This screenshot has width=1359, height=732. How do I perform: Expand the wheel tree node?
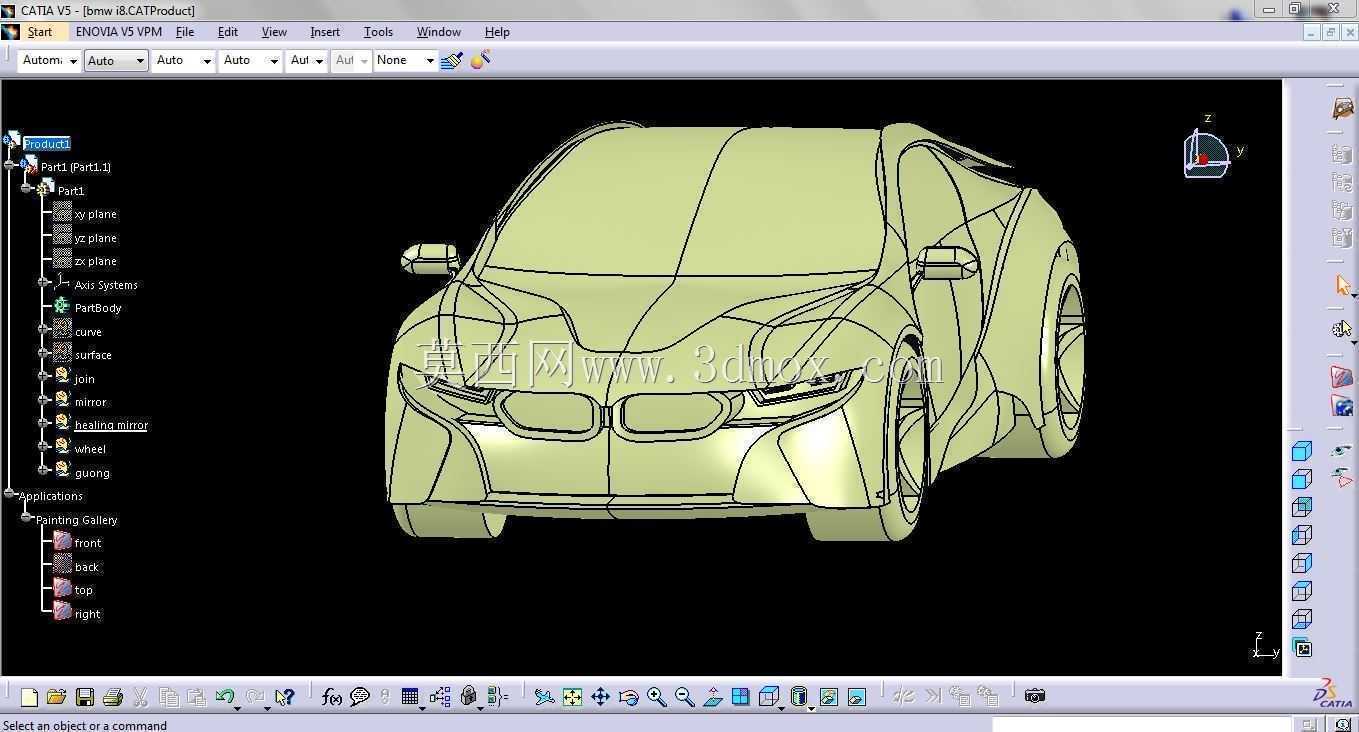(x=43, y=446)
